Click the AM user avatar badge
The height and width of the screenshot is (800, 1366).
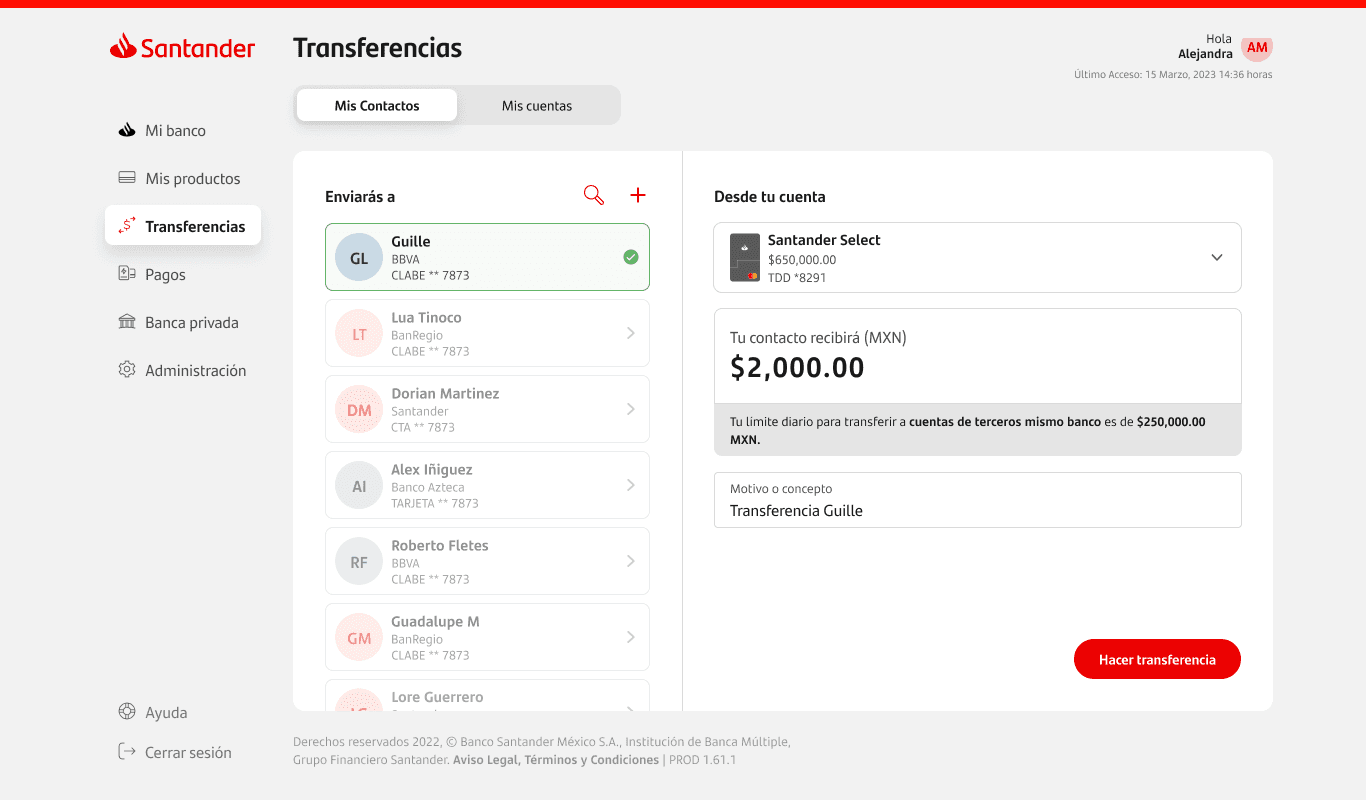[1257, 48]
